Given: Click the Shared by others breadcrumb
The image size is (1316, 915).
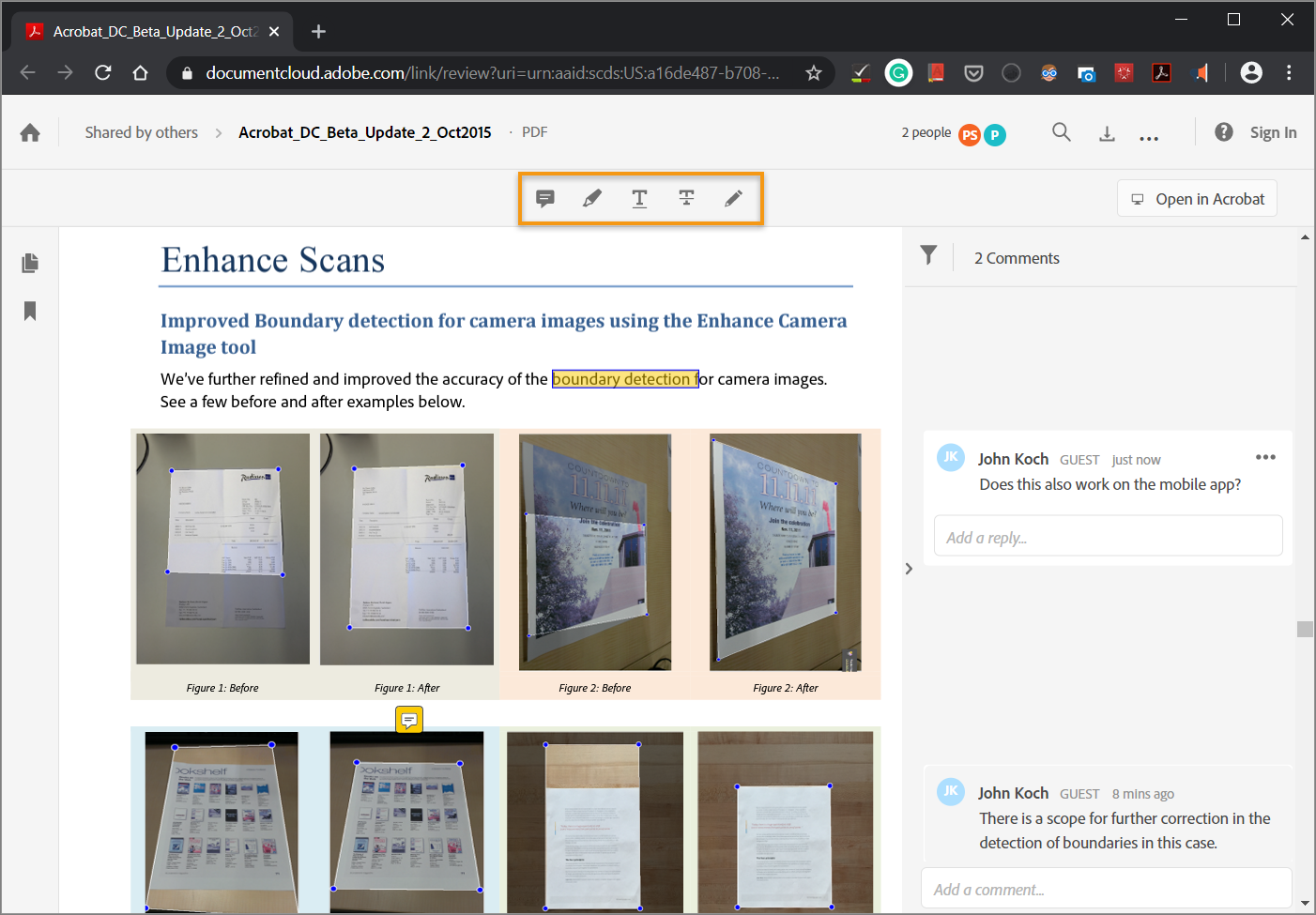Looking at the screenshot, I should pyautogui.click(x=141, y=132).
